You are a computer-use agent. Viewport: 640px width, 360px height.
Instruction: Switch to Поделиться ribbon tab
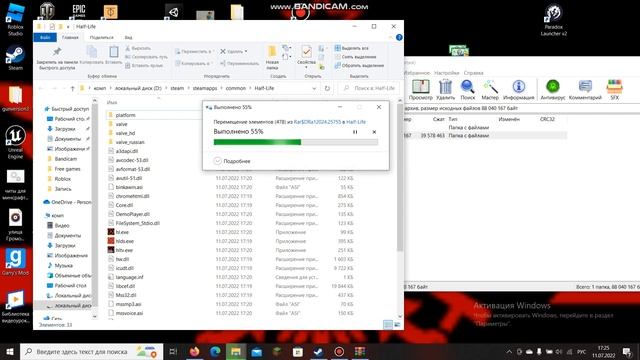(x=101, y=38)
